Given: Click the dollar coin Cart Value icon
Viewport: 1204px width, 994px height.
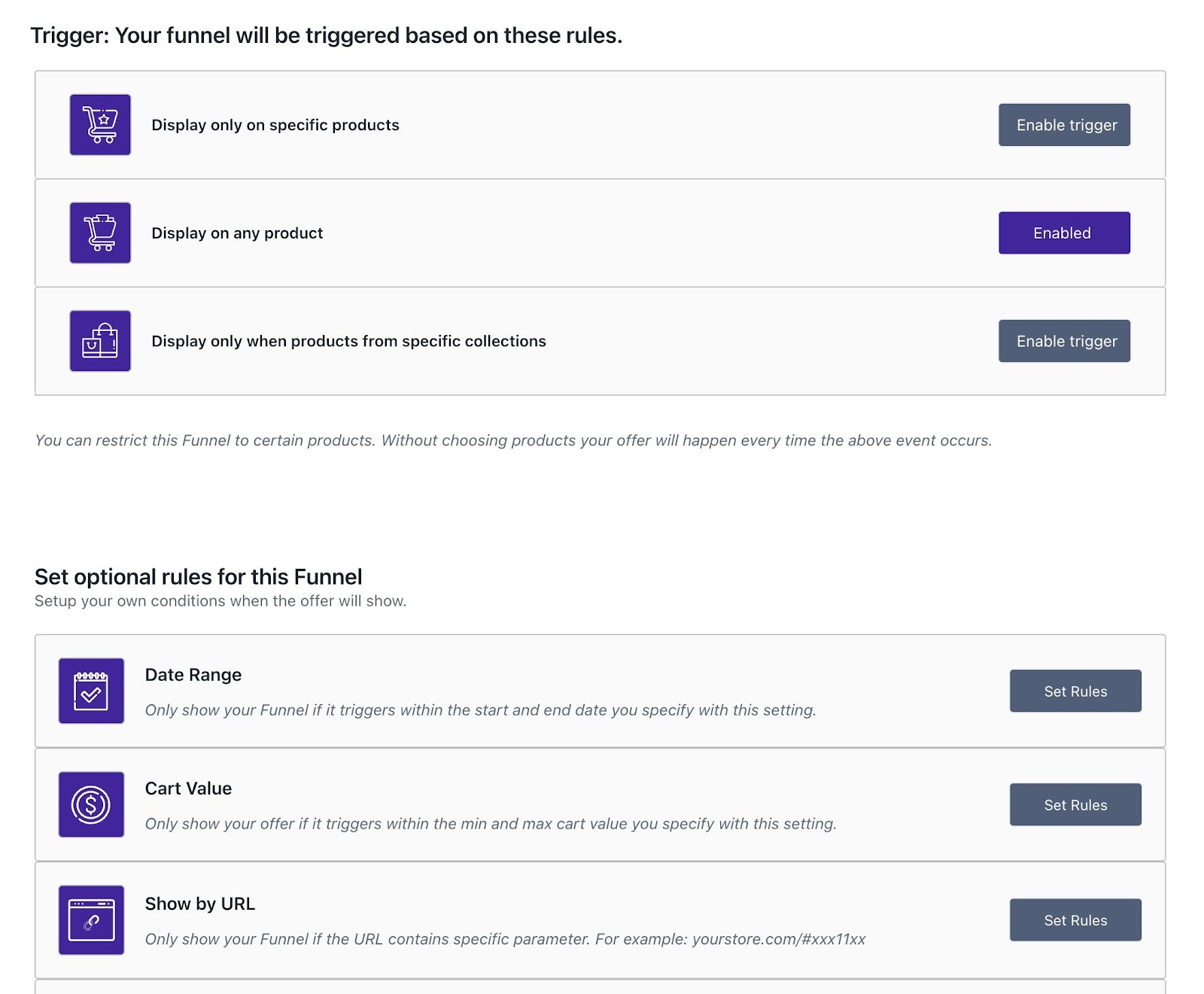Looking at the screenshot, I should (91, 804).
